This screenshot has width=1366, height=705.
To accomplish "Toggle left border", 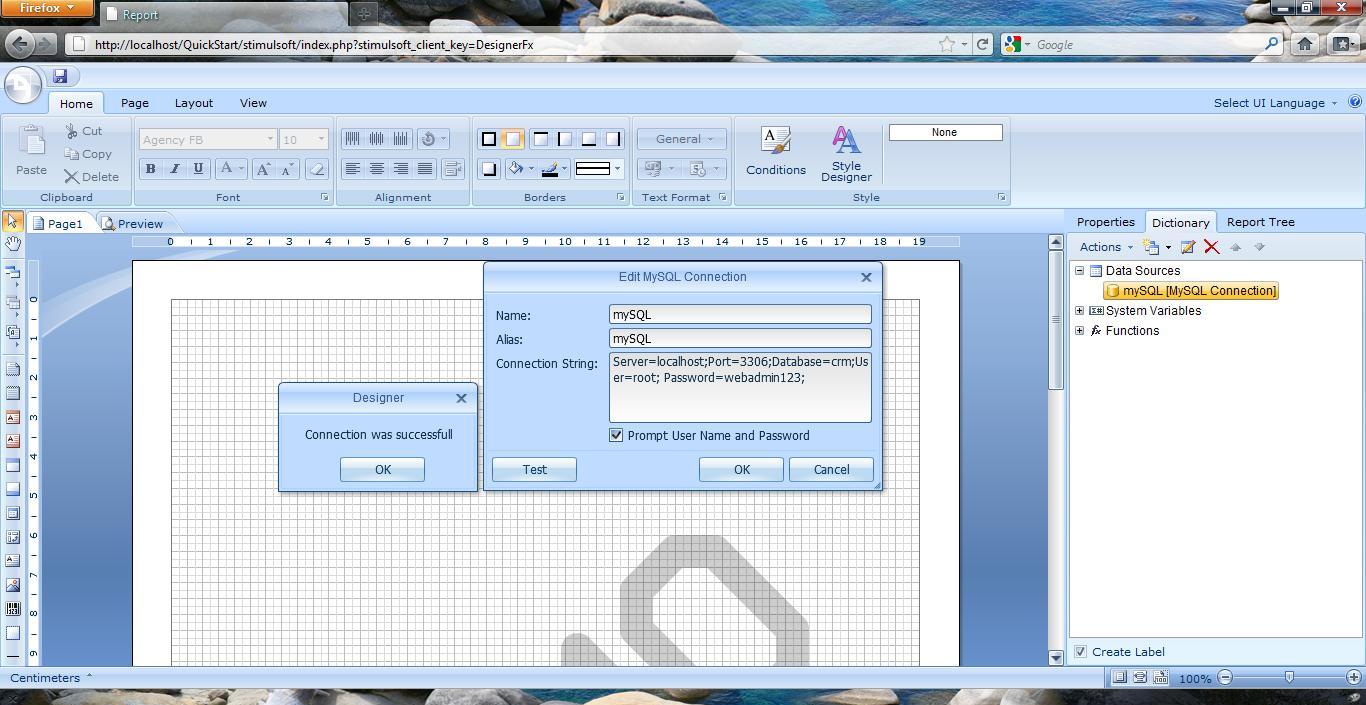I will [565, 139].
